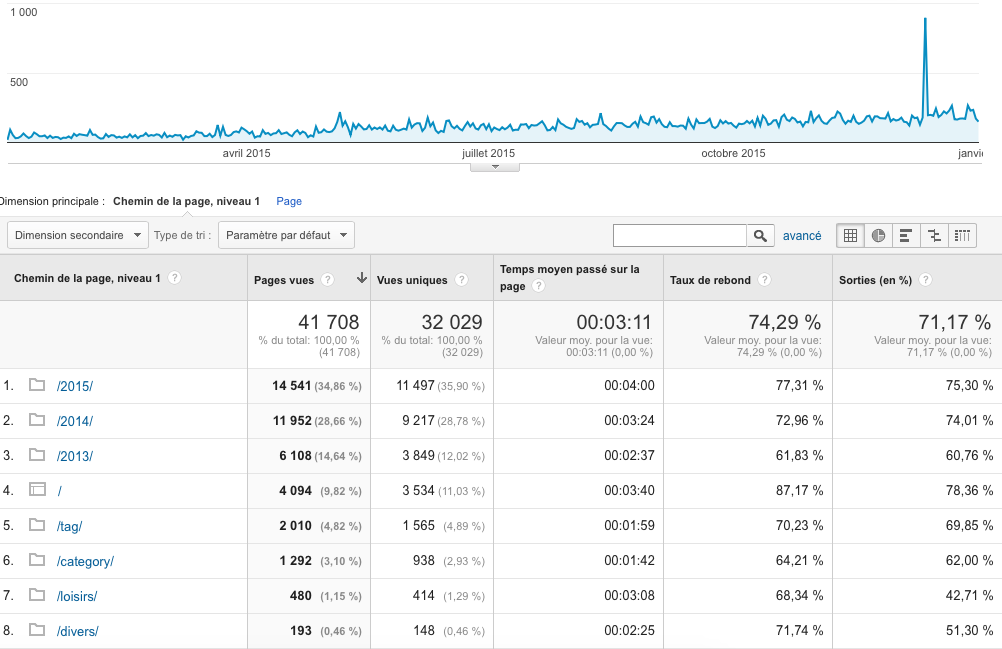Open help tooltip for Taux de rebond
The image size is (1002, 649).
[764, 280]
